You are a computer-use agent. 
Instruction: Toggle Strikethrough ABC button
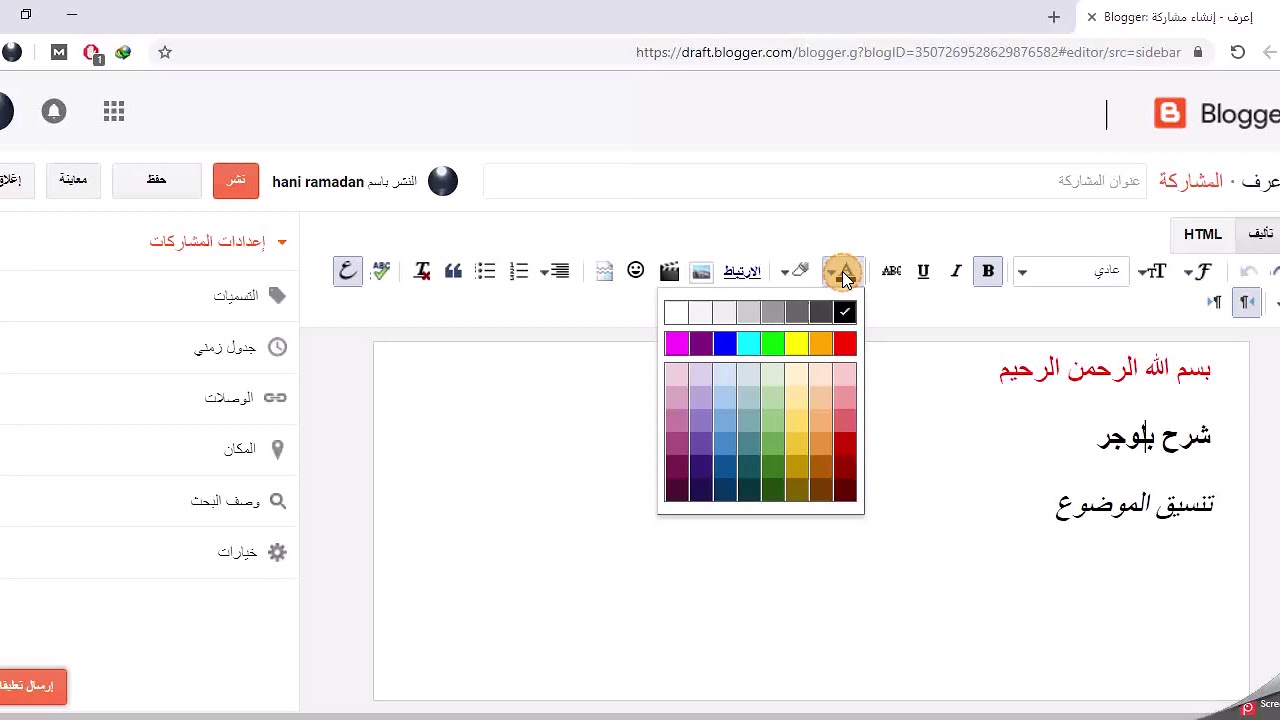(891, 271)
